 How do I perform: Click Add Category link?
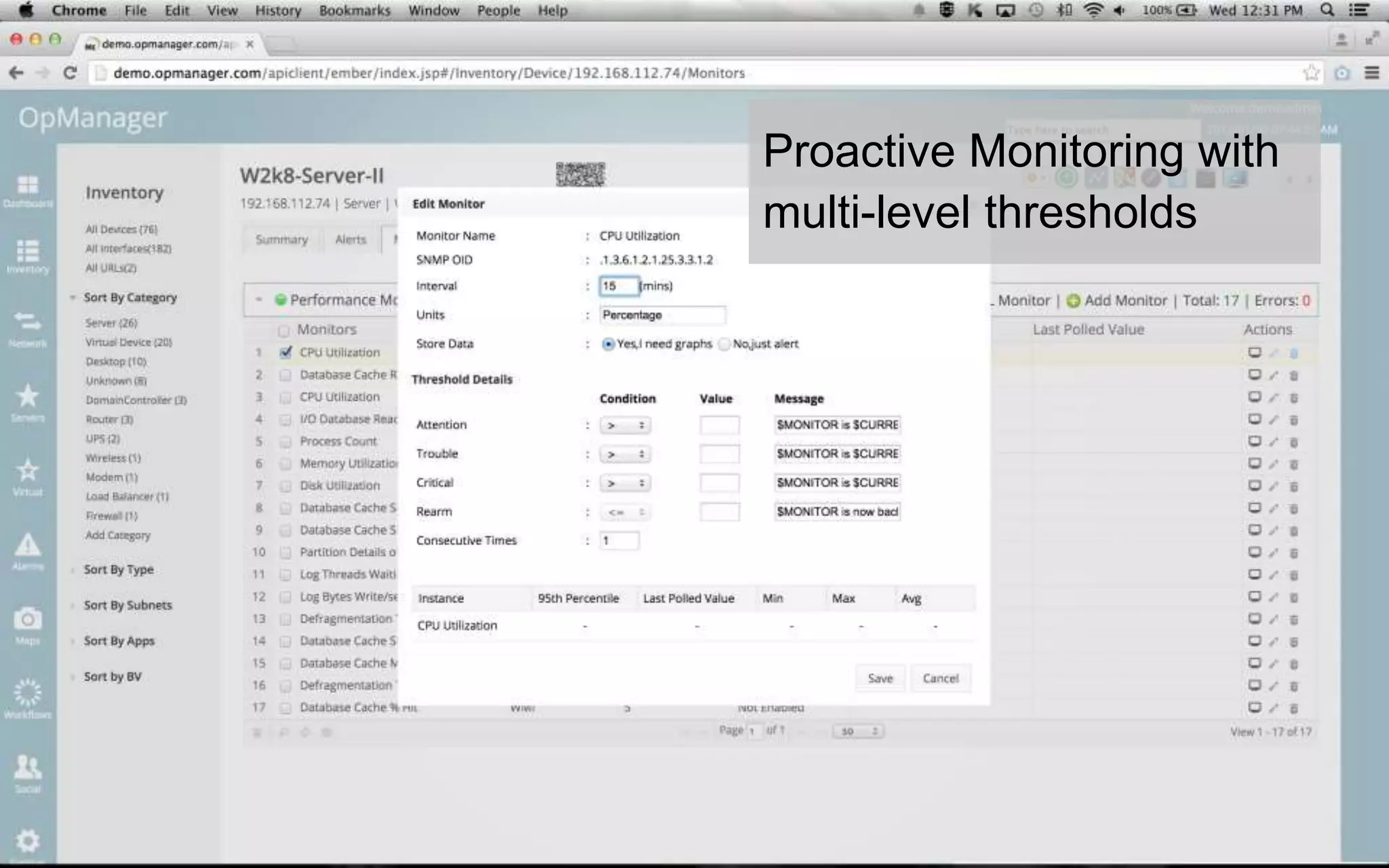(118, 535)
